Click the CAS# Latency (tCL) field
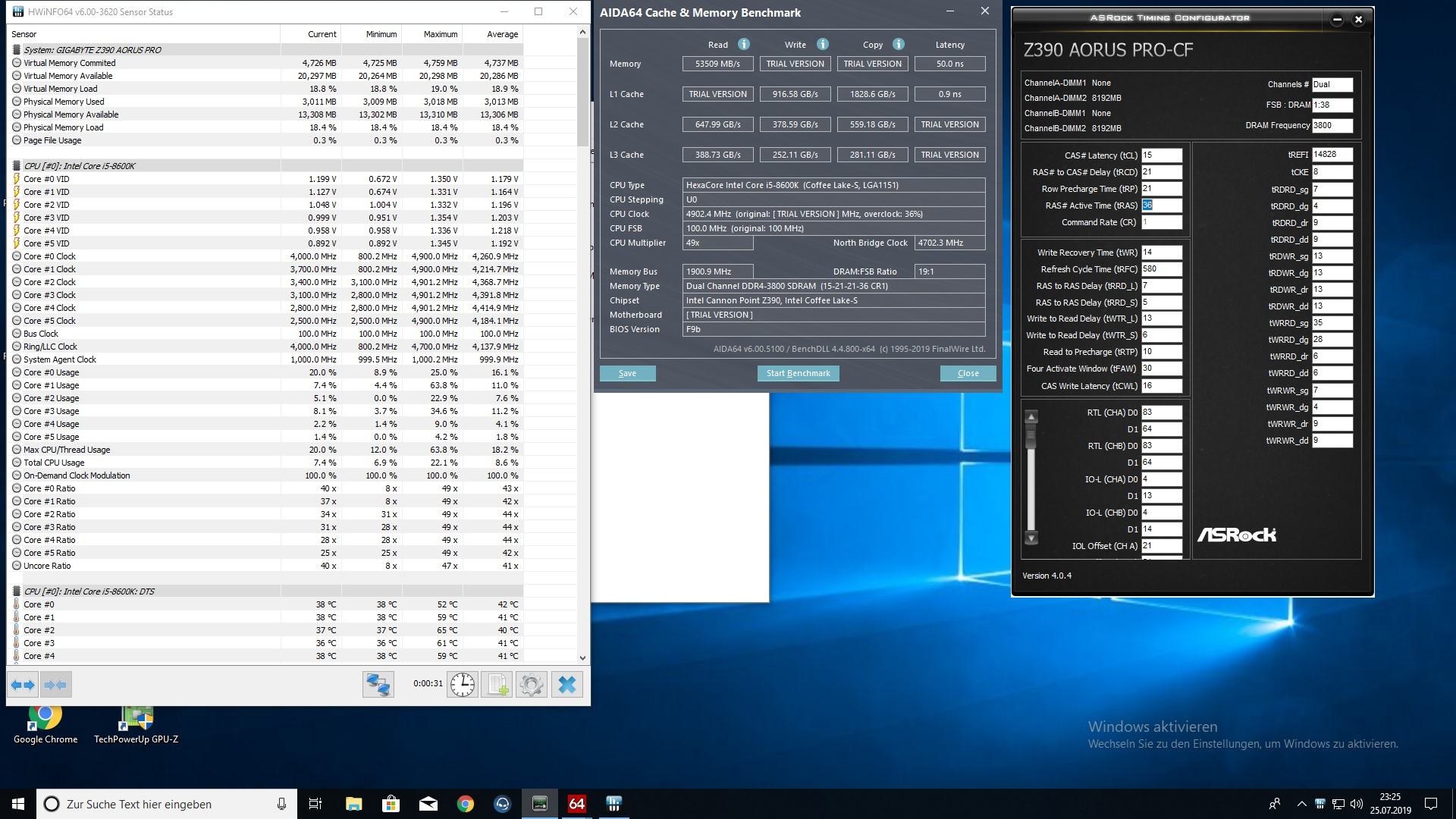Viewport: 1456px width, 819px height. [1161, 155]
